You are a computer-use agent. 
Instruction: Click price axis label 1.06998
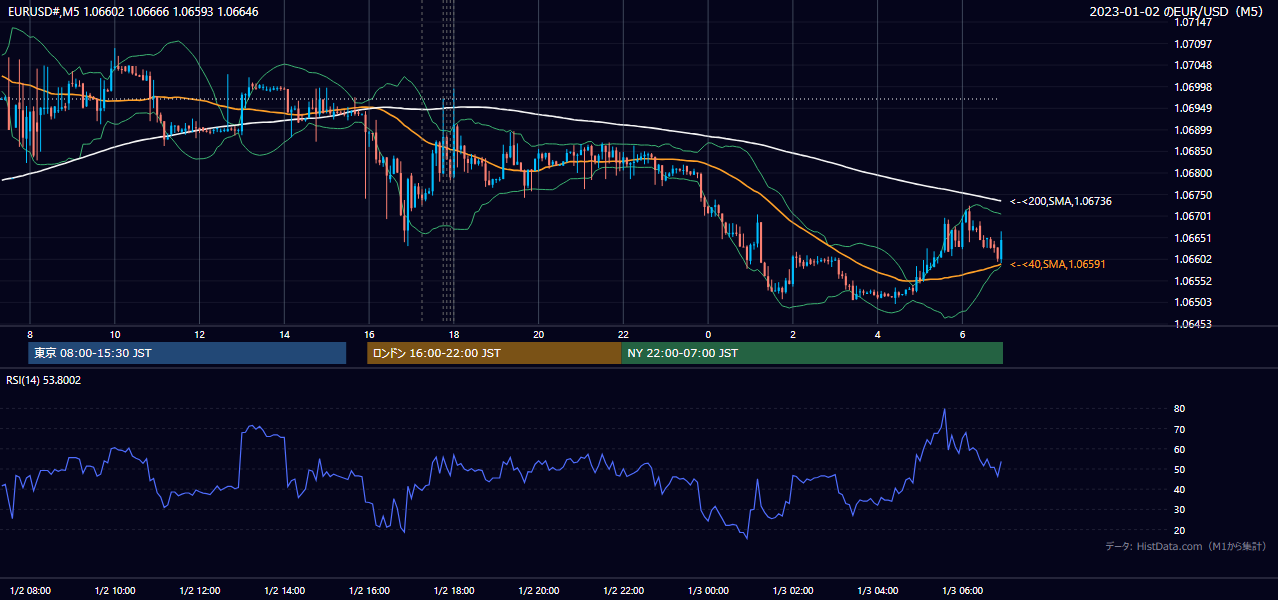(1193, 87)
